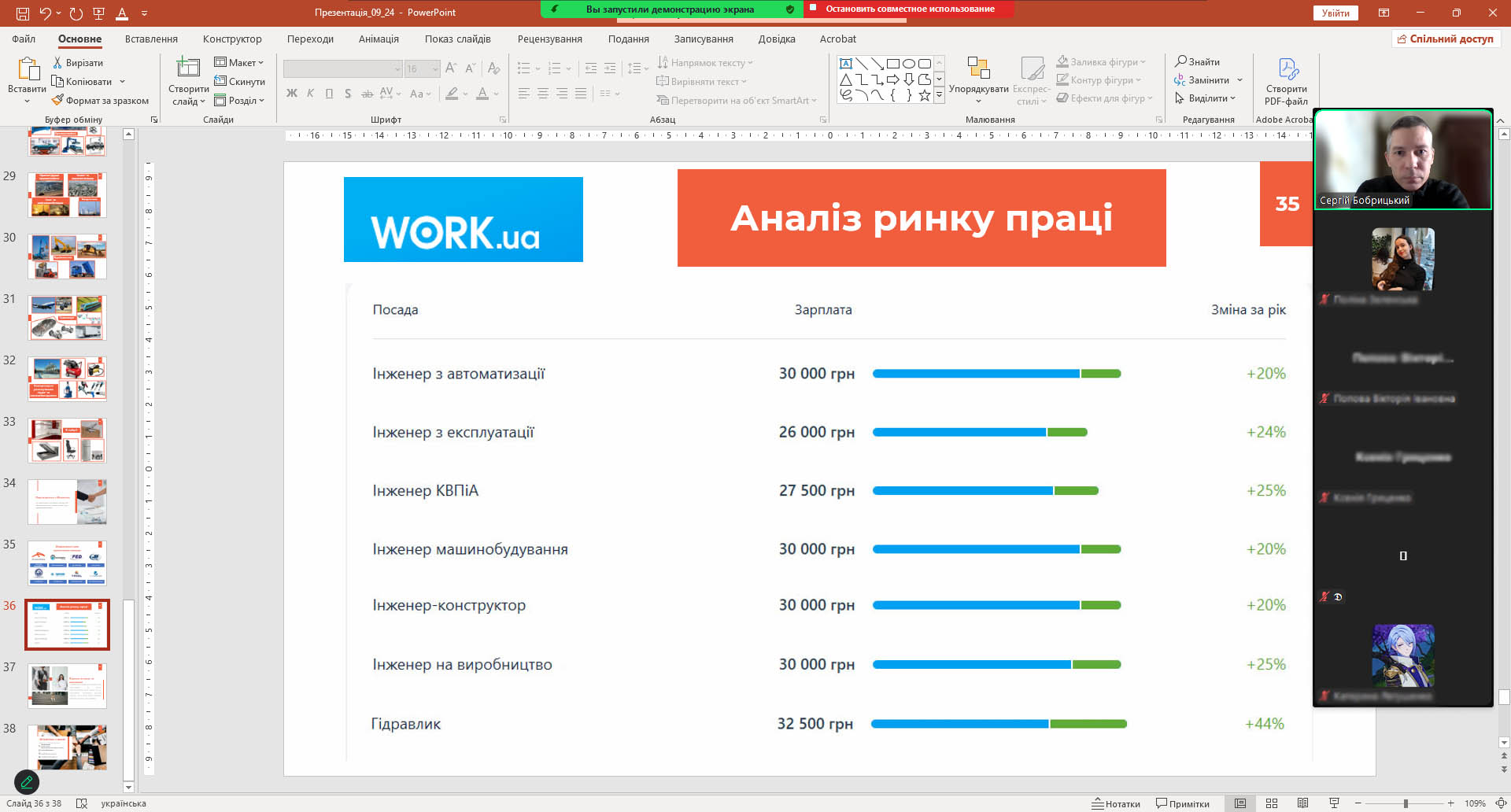The width and height of the screenshot is (1511, 812).
Task: Clear all formatting icon
Action: (494, 68)
